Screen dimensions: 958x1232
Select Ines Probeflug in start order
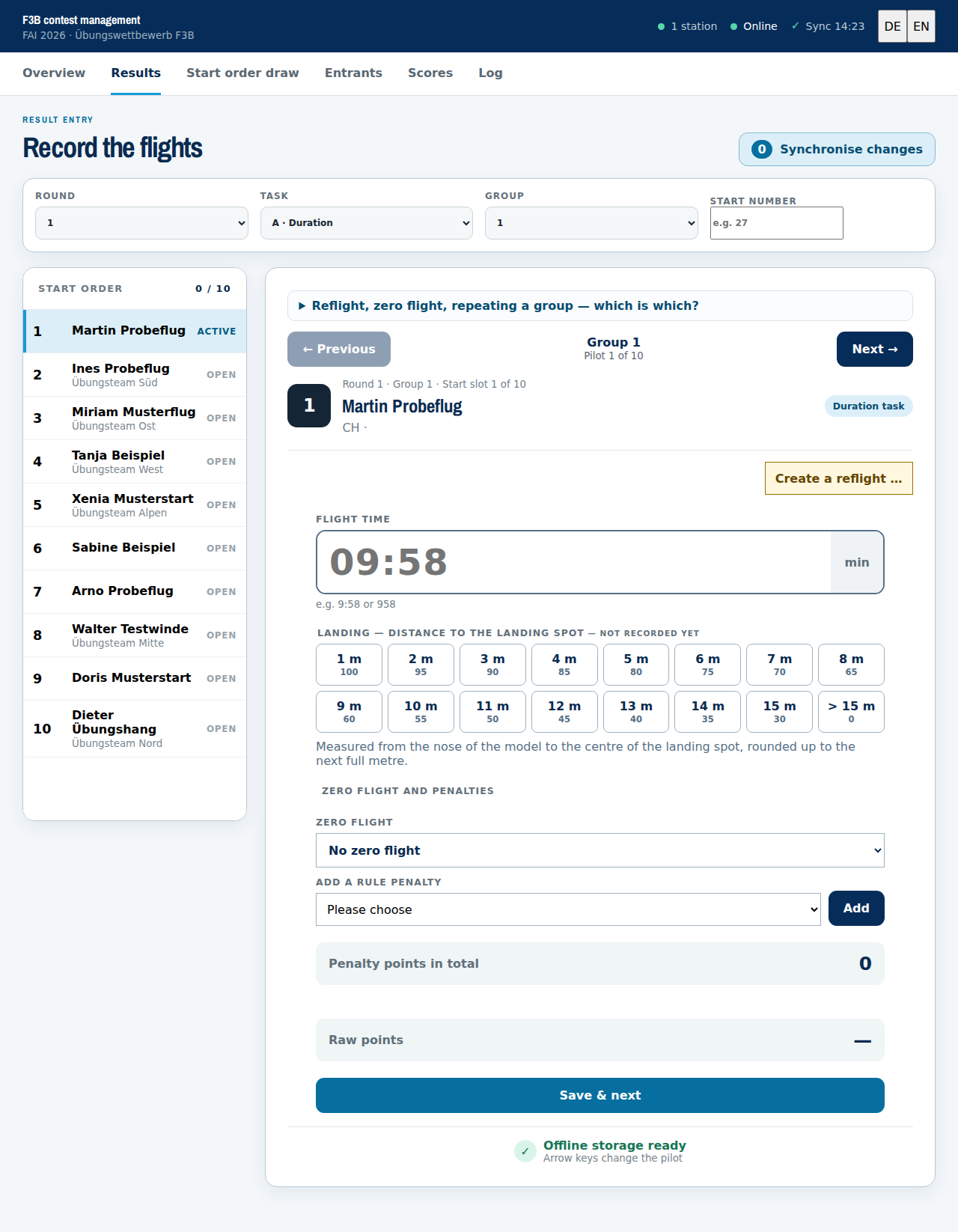click(135, 374)
